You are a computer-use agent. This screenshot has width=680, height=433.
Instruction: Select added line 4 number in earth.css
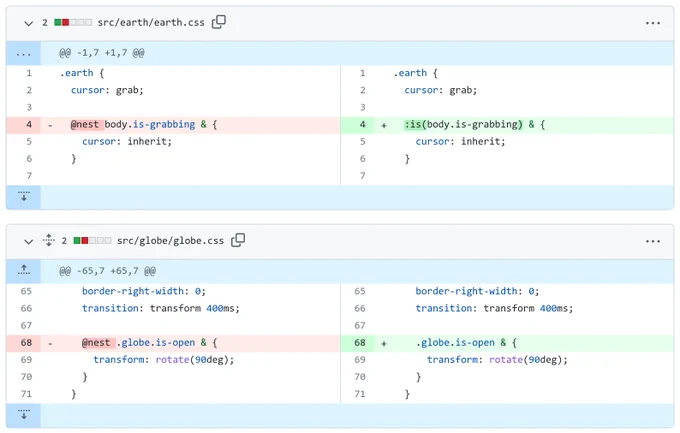pyautogui.click(x=357, y=125)
